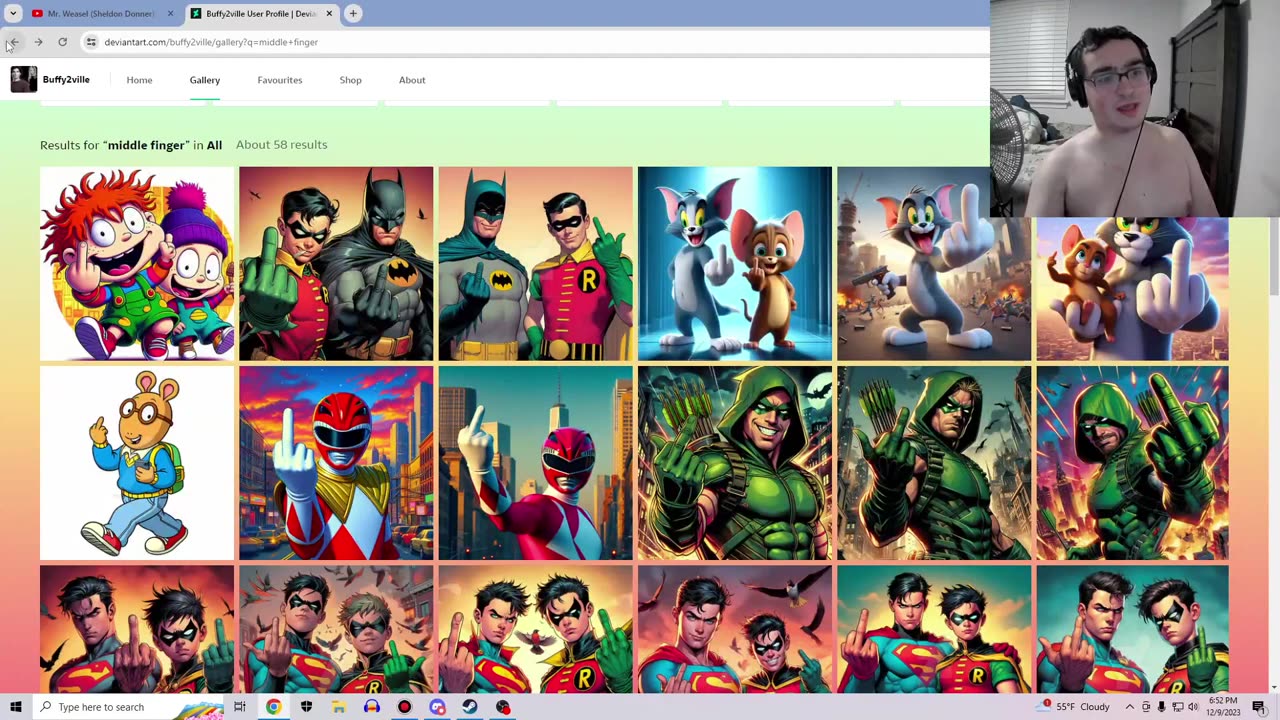Click the Chrome taskbar icon
This screenshot has width=1280, height=720.
click(x=273, y=707)
